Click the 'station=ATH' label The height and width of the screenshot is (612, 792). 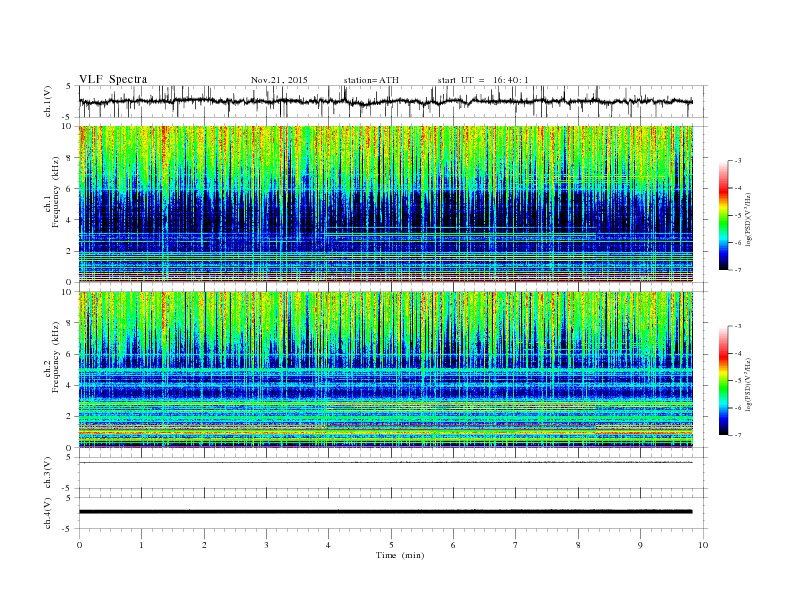click(371, 80)
